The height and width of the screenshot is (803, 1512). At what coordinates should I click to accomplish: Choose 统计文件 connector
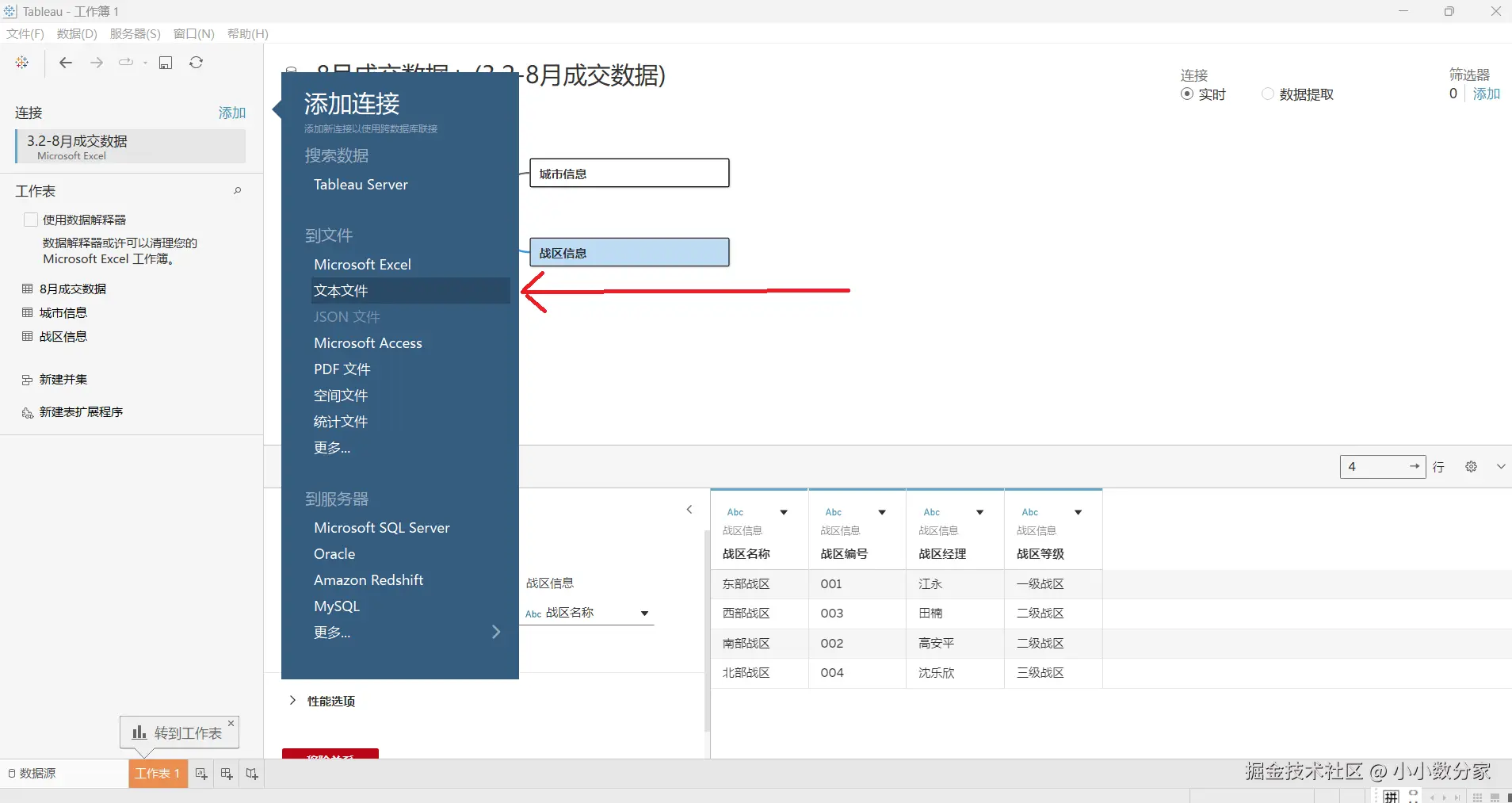point(341,422)
